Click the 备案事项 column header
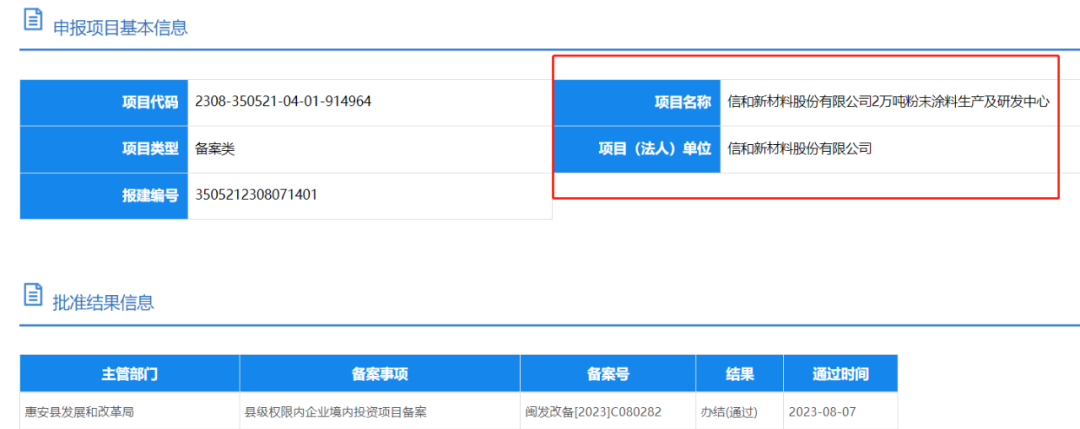The height and width of the screenshot is (429, 1080). coord(379,374)
